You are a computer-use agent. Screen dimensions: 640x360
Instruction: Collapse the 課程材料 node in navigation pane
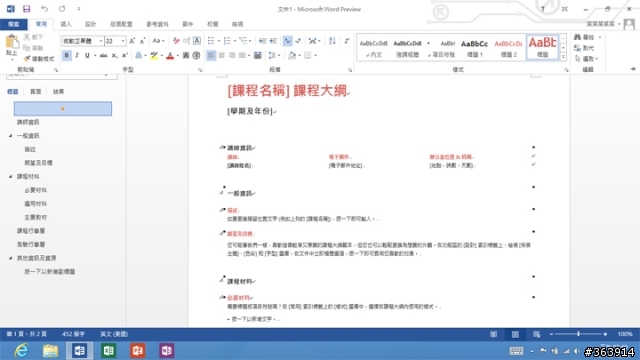11,176
